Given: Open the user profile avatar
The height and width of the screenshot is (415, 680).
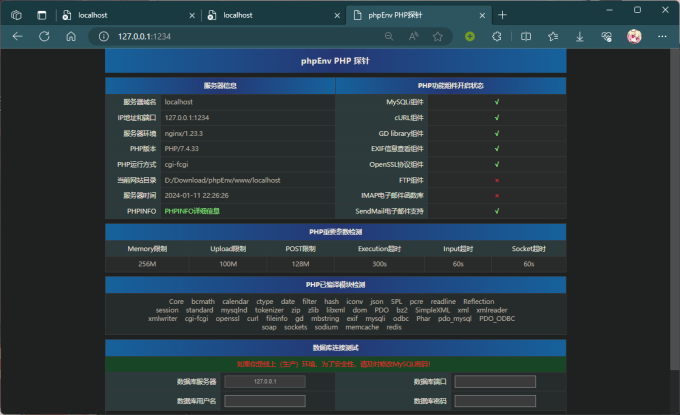Looking at the screenshot, I should (634, 36).
